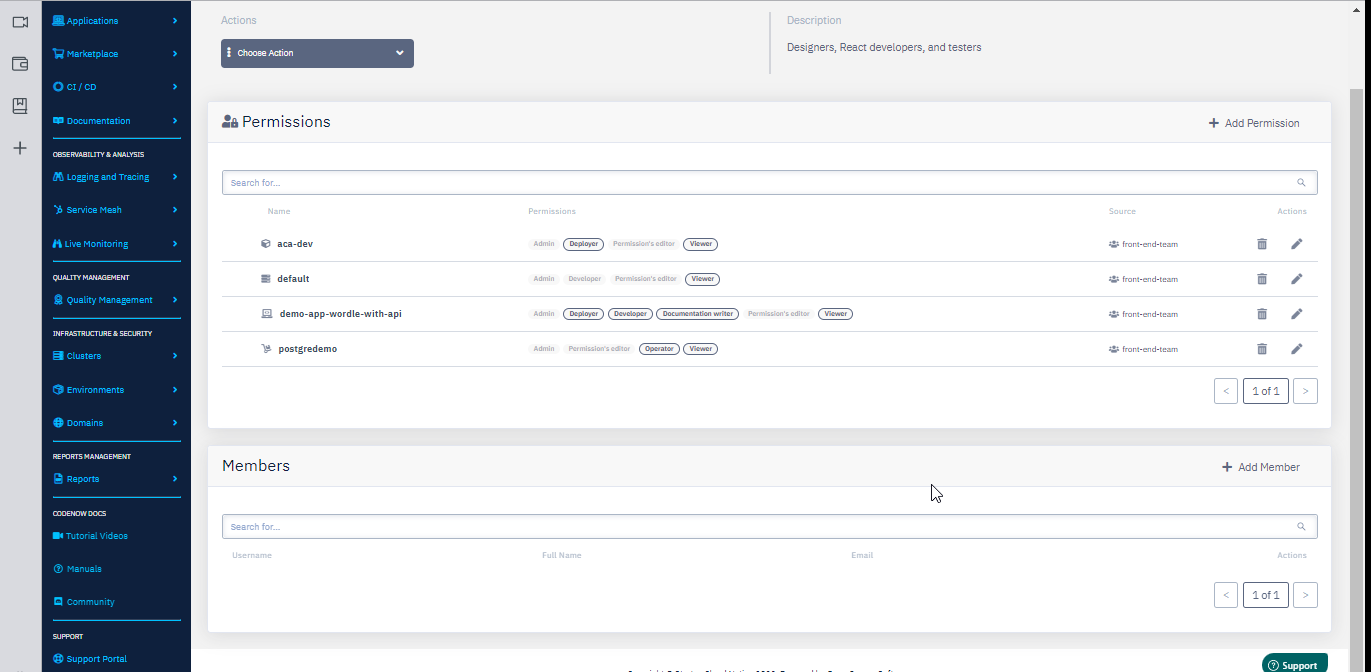Click the Add Permission button
The width and height of the screenshot is (1371, 672).
click(1254, 123)
